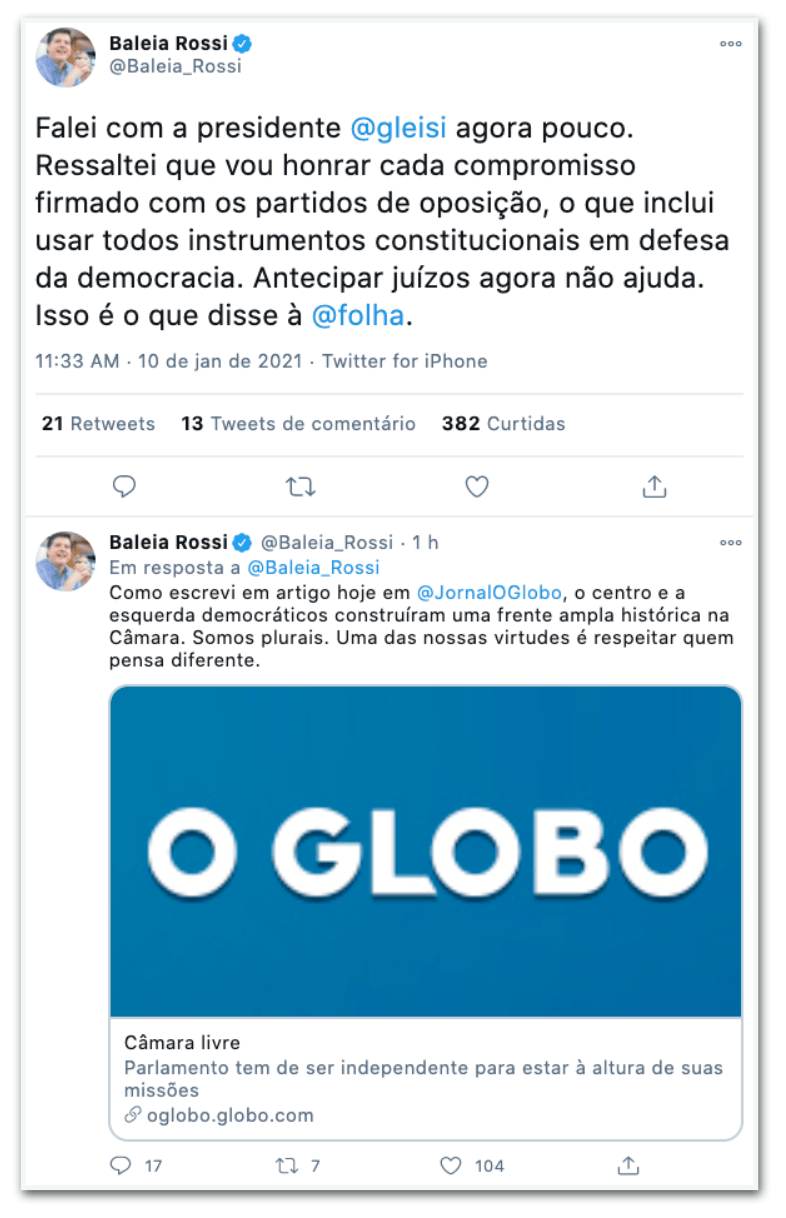786x1218 pixels.
Task: View the 13 Tweets de comentário list
Action: [x=298, y=424]
